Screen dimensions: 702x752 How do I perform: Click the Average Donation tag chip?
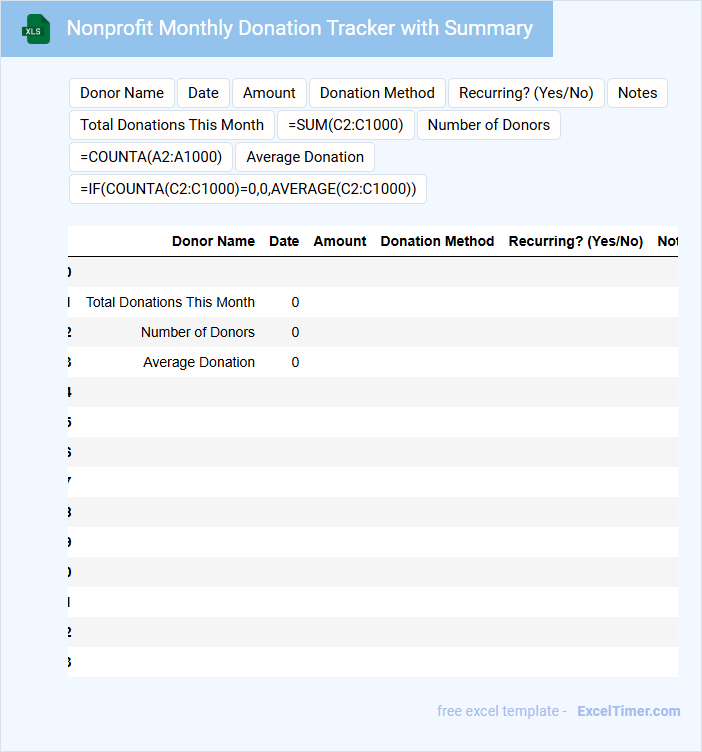[x=305, y=157]
